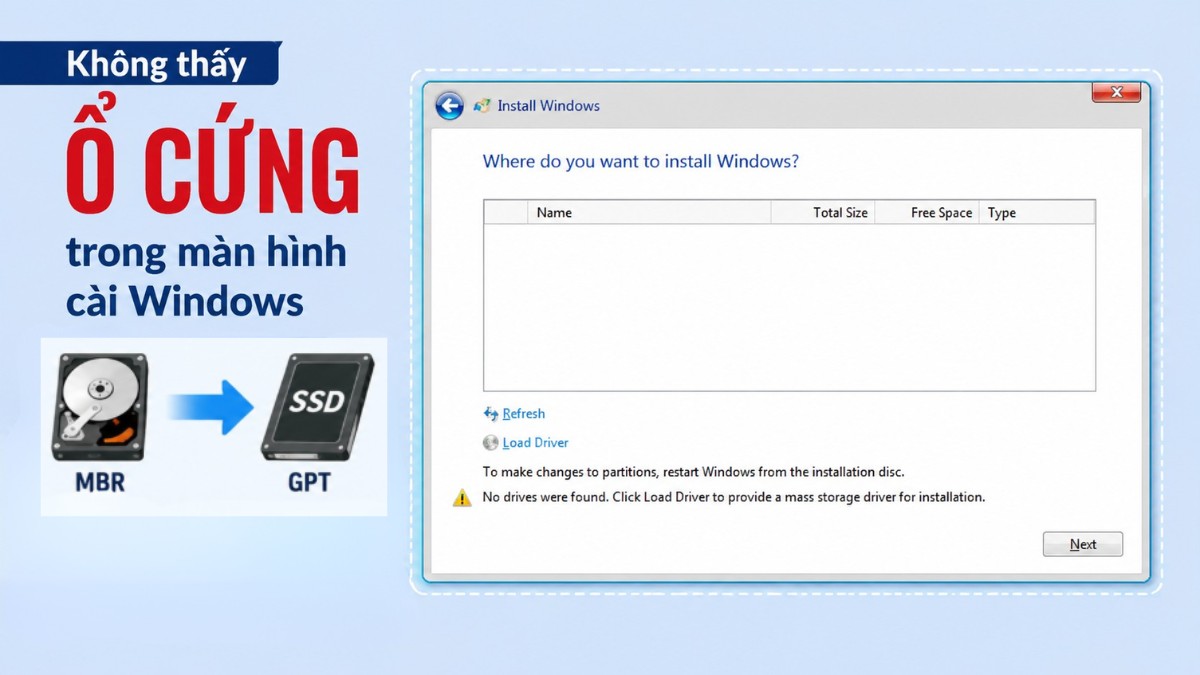
Task: Click the yellow warning icon
Action: (462, 498)
